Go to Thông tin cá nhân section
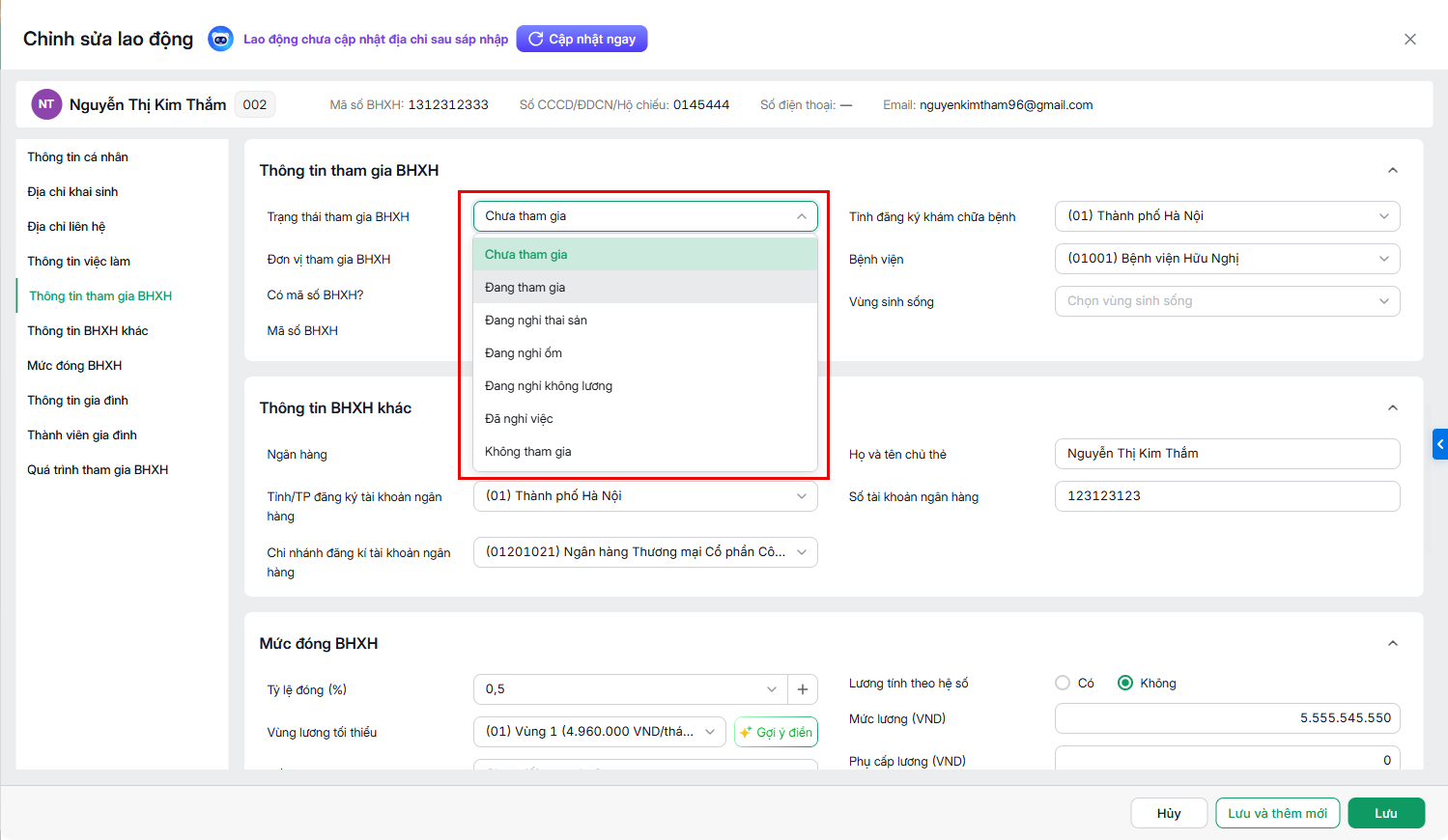 [x=77, y=157]
